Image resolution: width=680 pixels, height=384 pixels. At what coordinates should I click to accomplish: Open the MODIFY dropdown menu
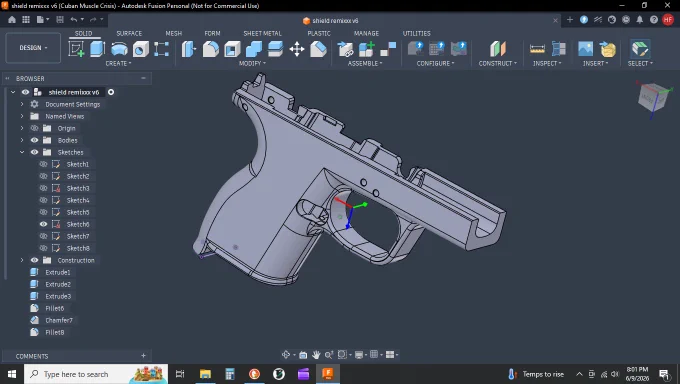(252, 63)
